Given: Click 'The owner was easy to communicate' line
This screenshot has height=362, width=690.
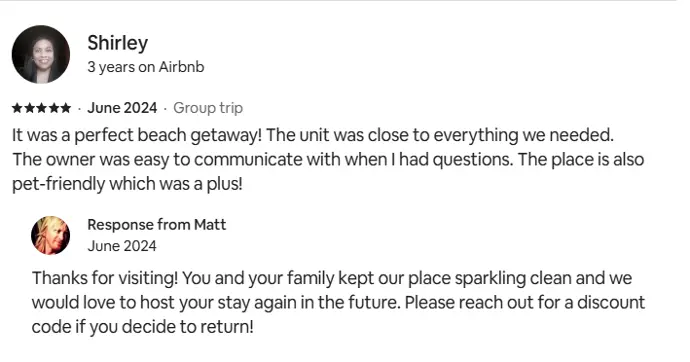Looking at the screenshot, I should [328, 159].
